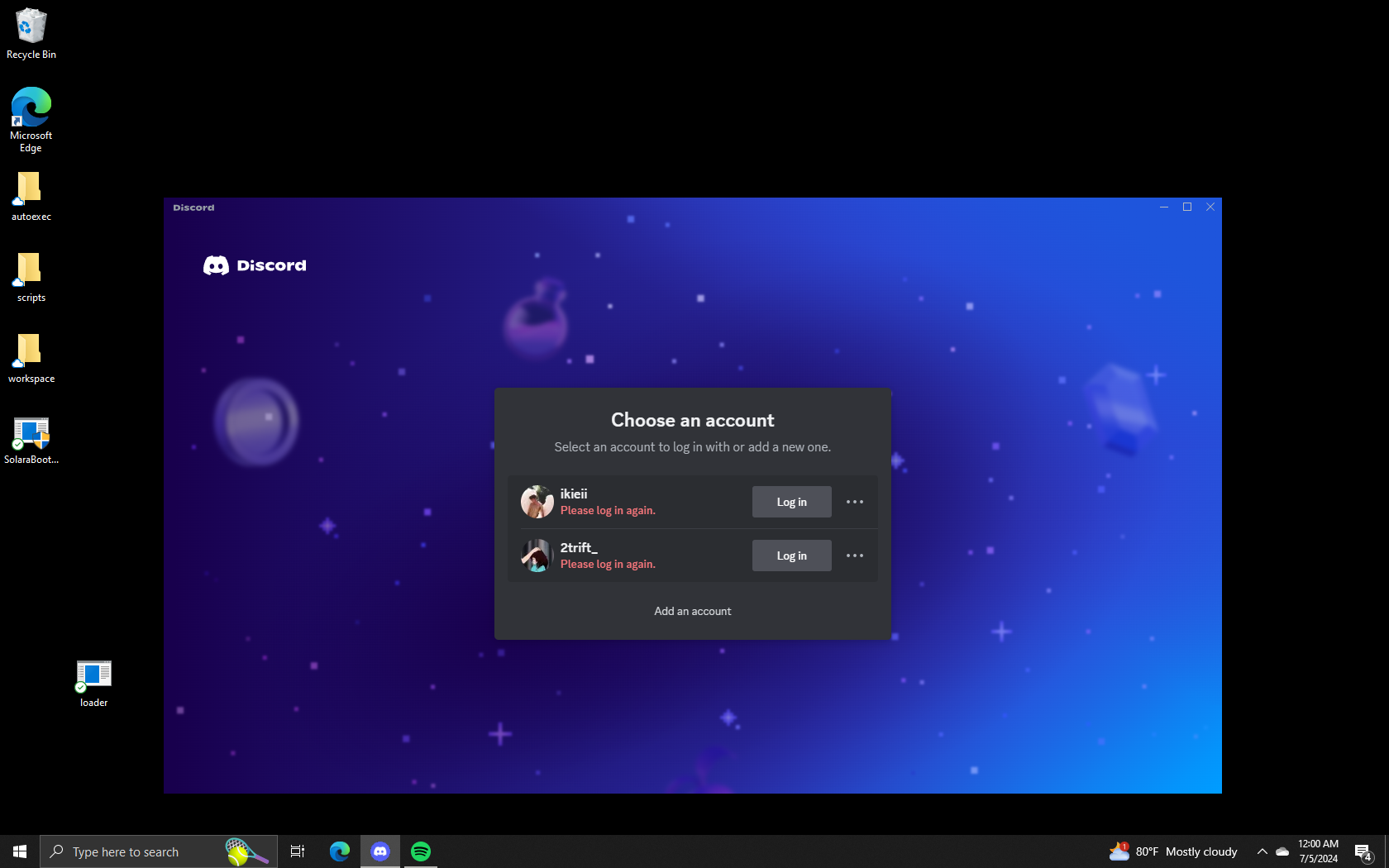Select the SolaraBoot desktop icon
1389x868 pixels.
31,440
